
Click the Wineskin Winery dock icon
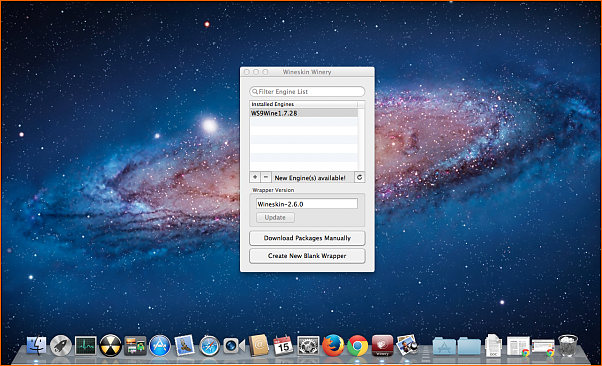[x=382, y=345]
